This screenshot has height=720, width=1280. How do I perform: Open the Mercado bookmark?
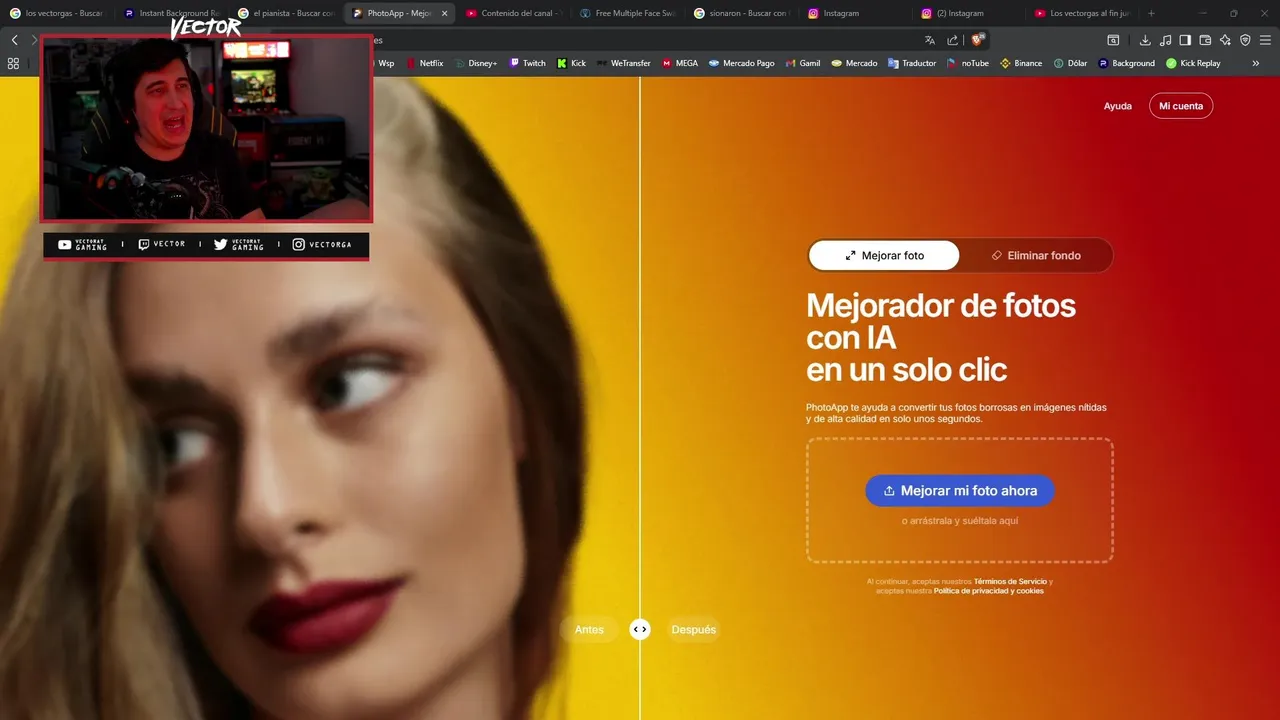[854, 63]
